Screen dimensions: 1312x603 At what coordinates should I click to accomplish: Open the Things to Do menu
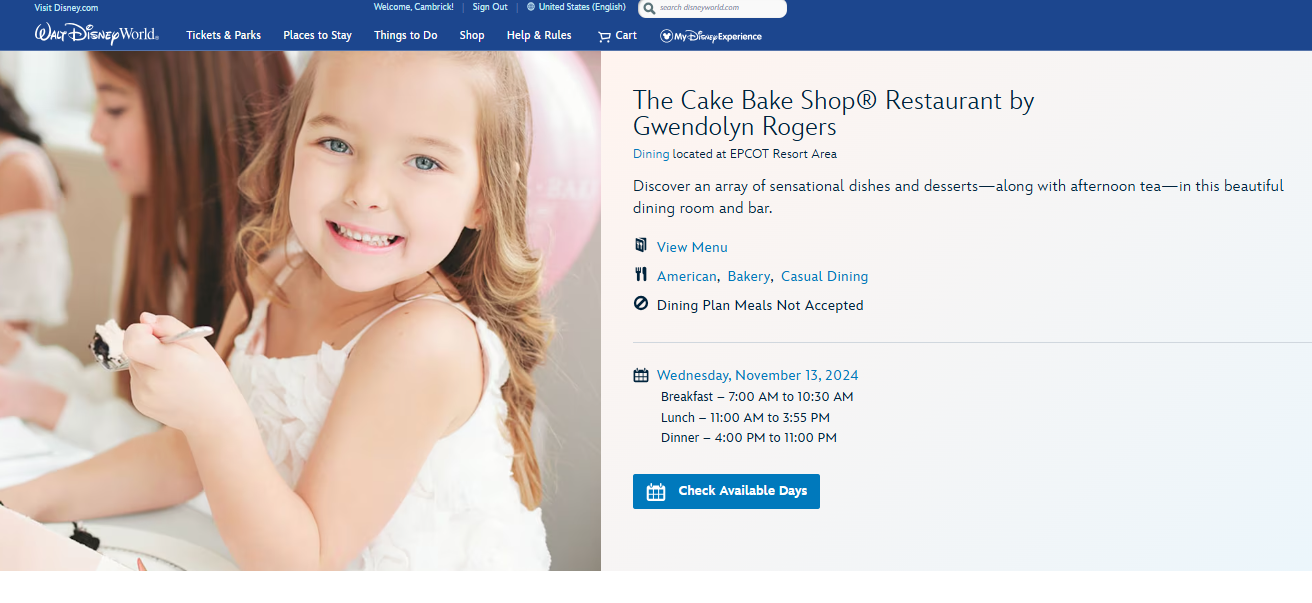click(405, 35)
